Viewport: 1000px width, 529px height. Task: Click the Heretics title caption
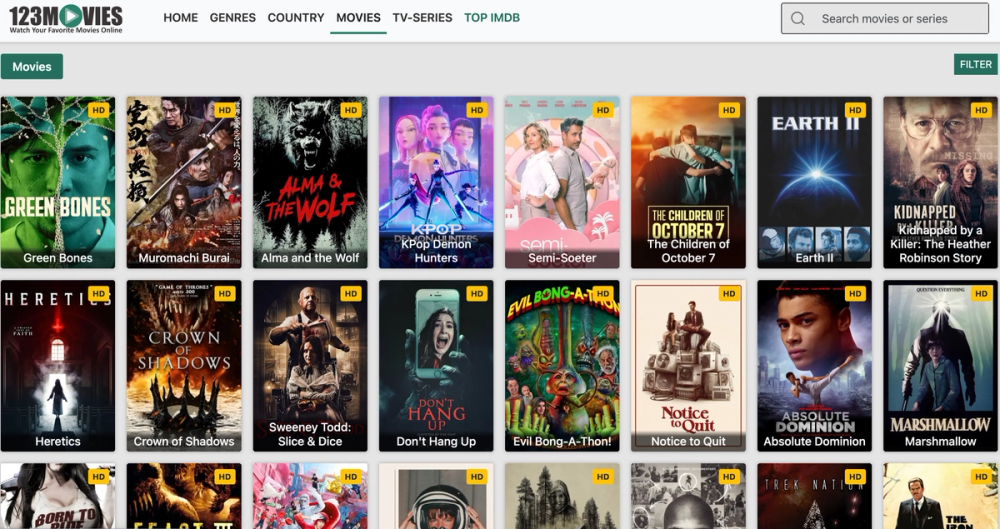click(x=58, y=442)
